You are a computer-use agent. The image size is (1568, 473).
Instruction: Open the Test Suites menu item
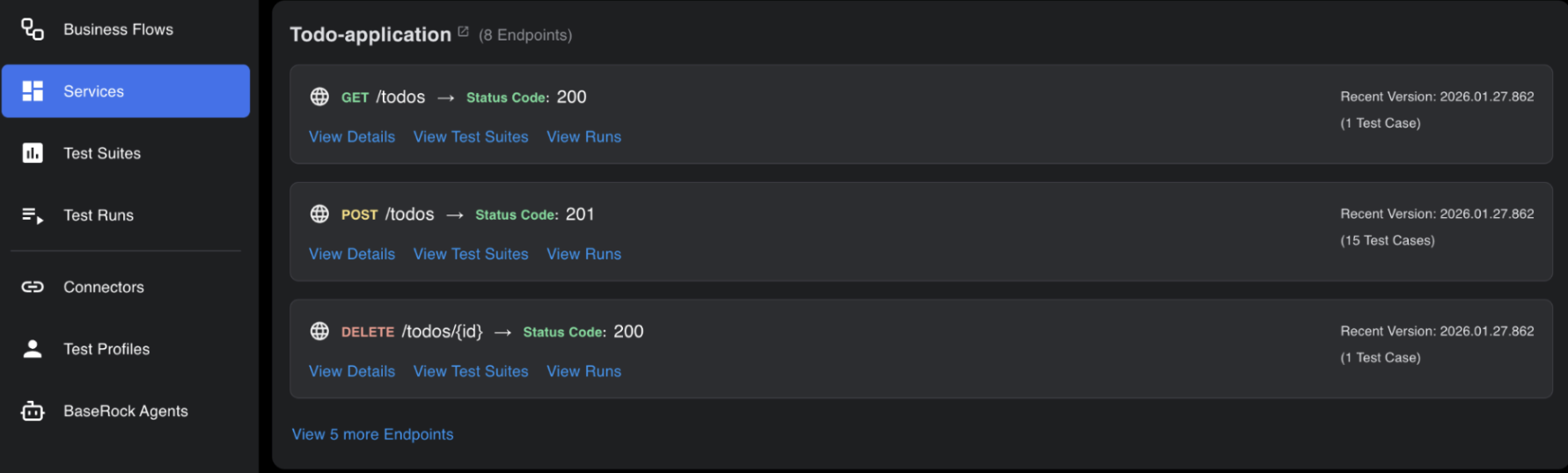[102, 153]
